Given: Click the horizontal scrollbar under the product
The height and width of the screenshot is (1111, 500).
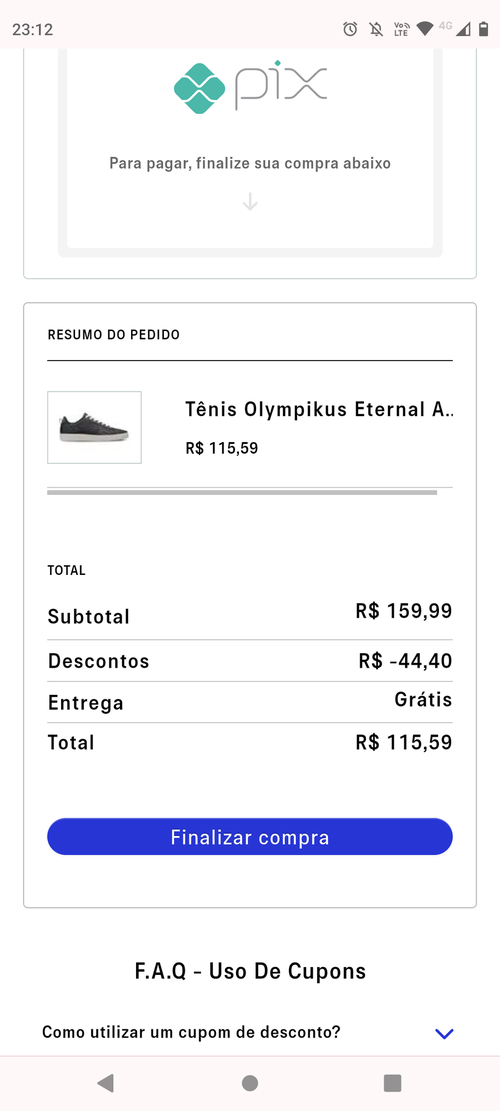Looking at the screenshot, I should (242, 492).
